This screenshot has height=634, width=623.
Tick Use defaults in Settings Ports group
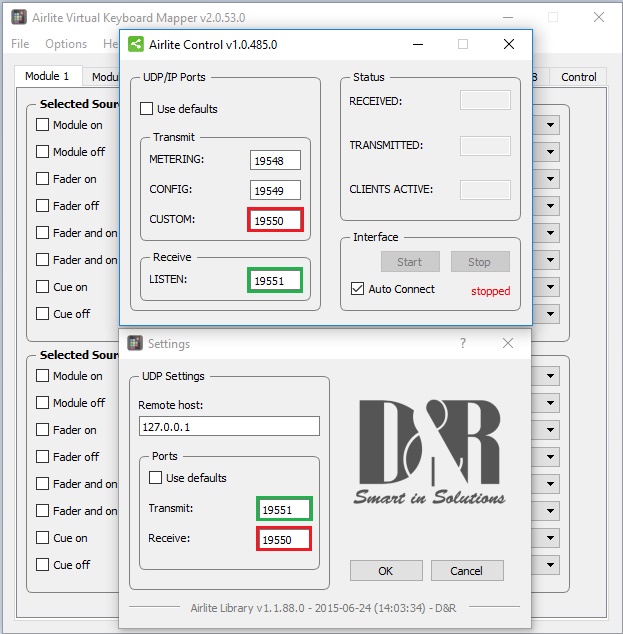point(156,478)
